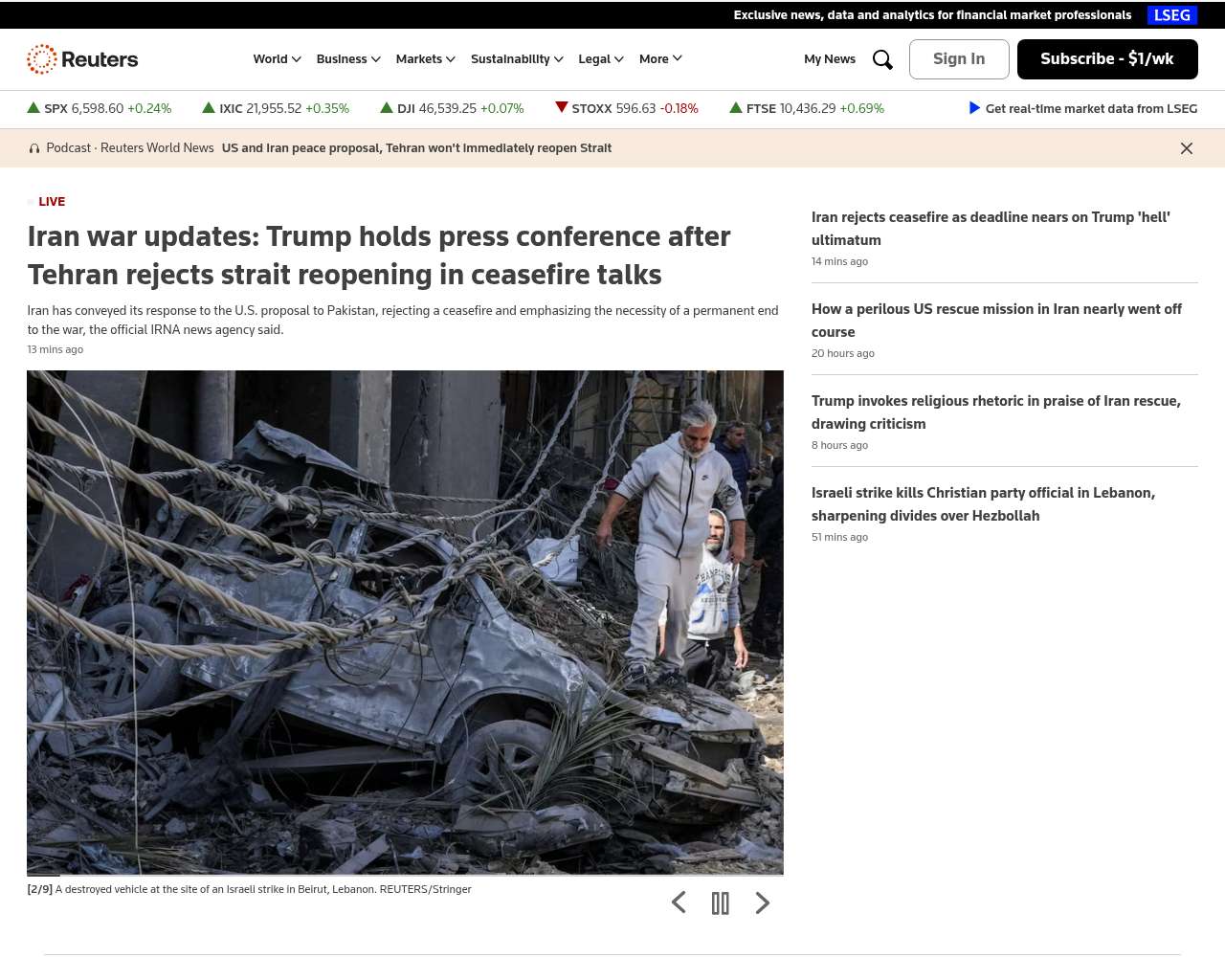Expand the Legal menu
The image size is (1225, 980).
(x=601, y=59)
